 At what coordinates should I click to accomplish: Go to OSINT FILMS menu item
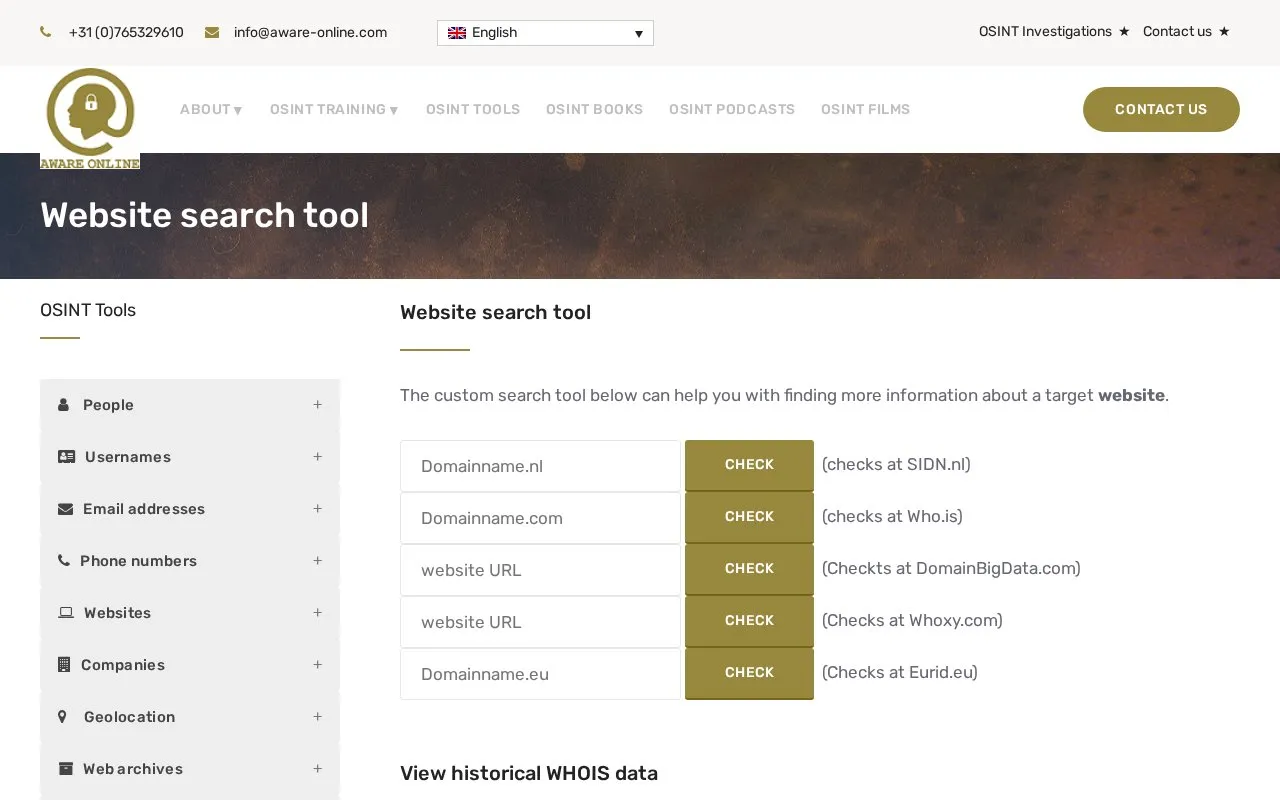point(865,110)
